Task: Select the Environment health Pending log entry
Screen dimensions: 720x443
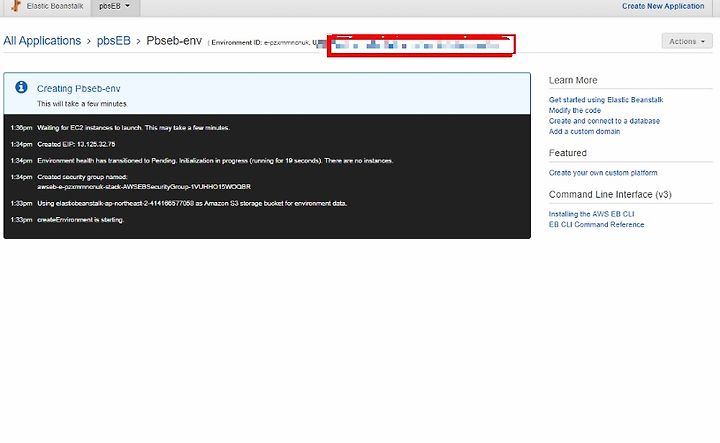Action: (215, 161)
